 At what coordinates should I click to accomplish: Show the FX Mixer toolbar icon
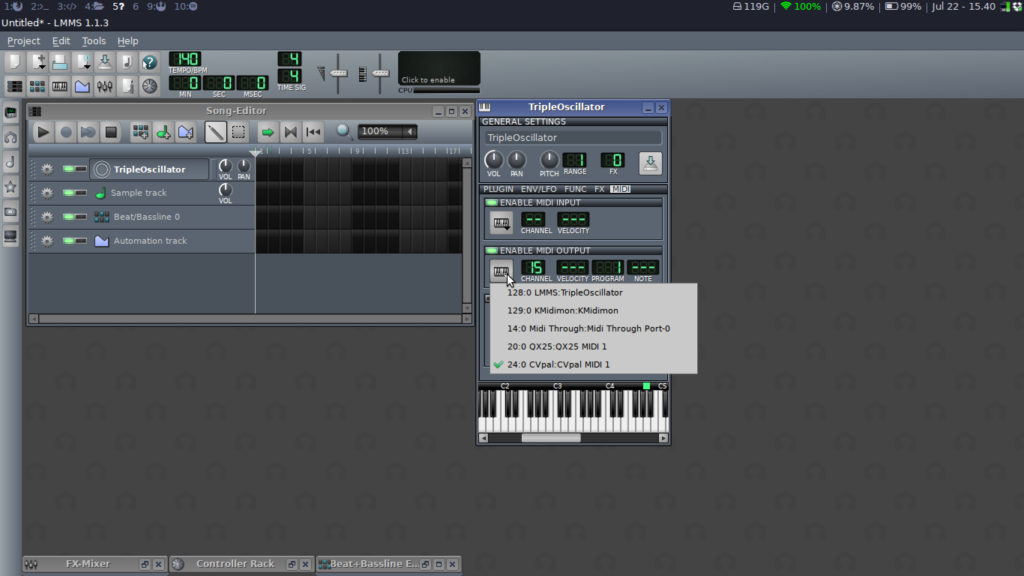104,86
